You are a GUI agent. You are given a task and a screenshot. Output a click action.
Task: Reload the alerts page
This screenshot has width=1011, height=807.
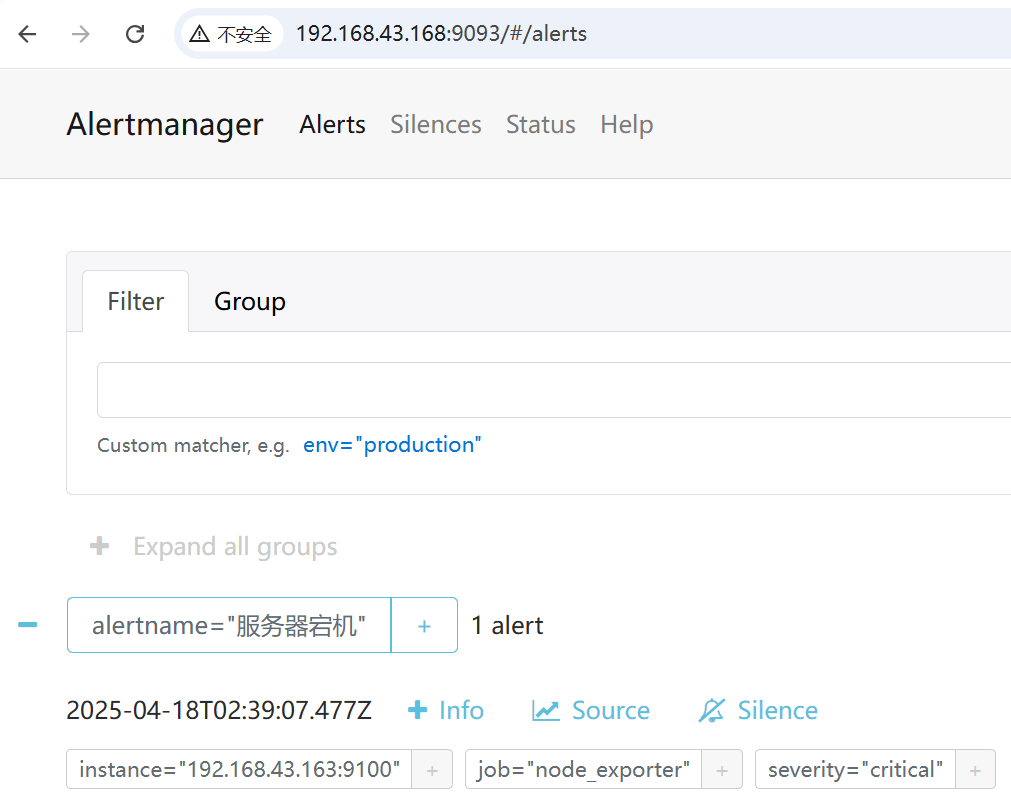point(135,34)
